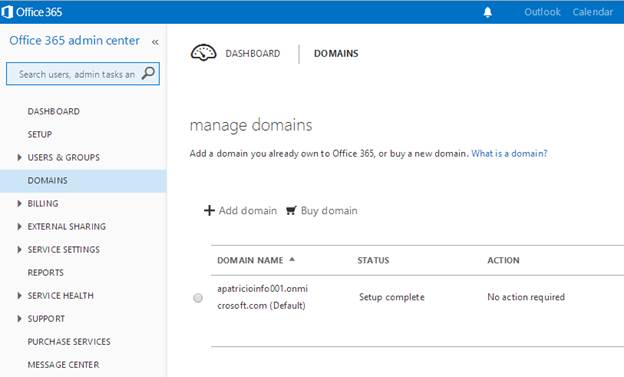Go to Calendar from the top bar
This screenshot has height=377, width=624.
point(593,12)
